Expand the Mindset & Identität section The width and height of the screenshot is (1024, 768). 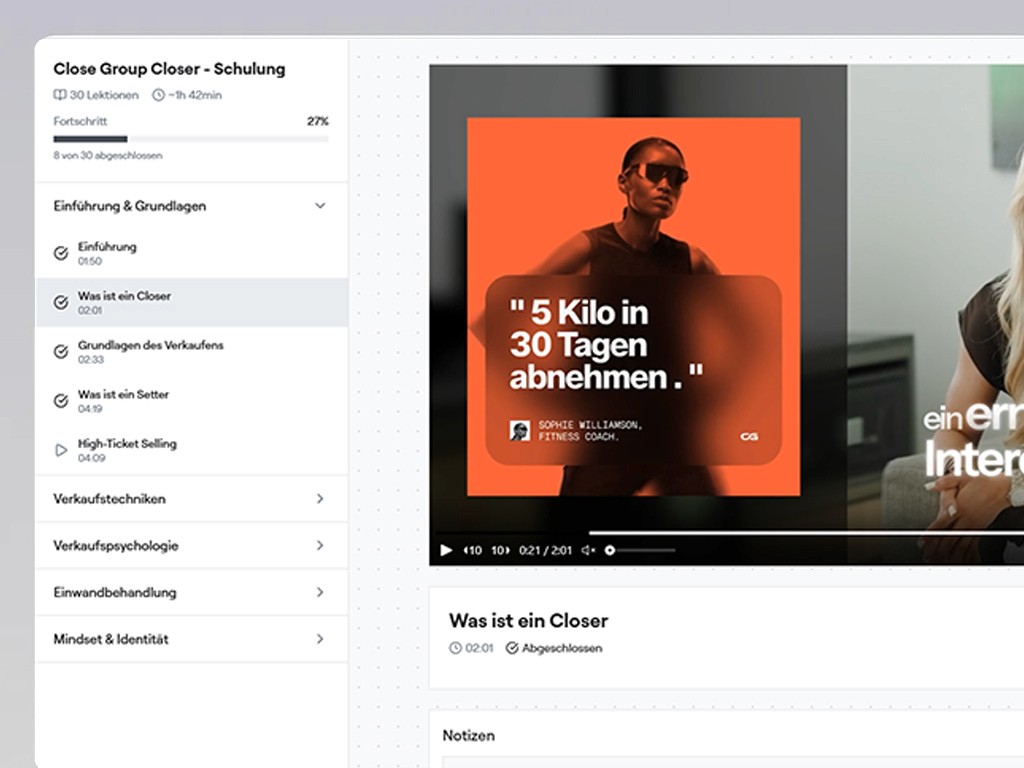[x=191, y=639]
